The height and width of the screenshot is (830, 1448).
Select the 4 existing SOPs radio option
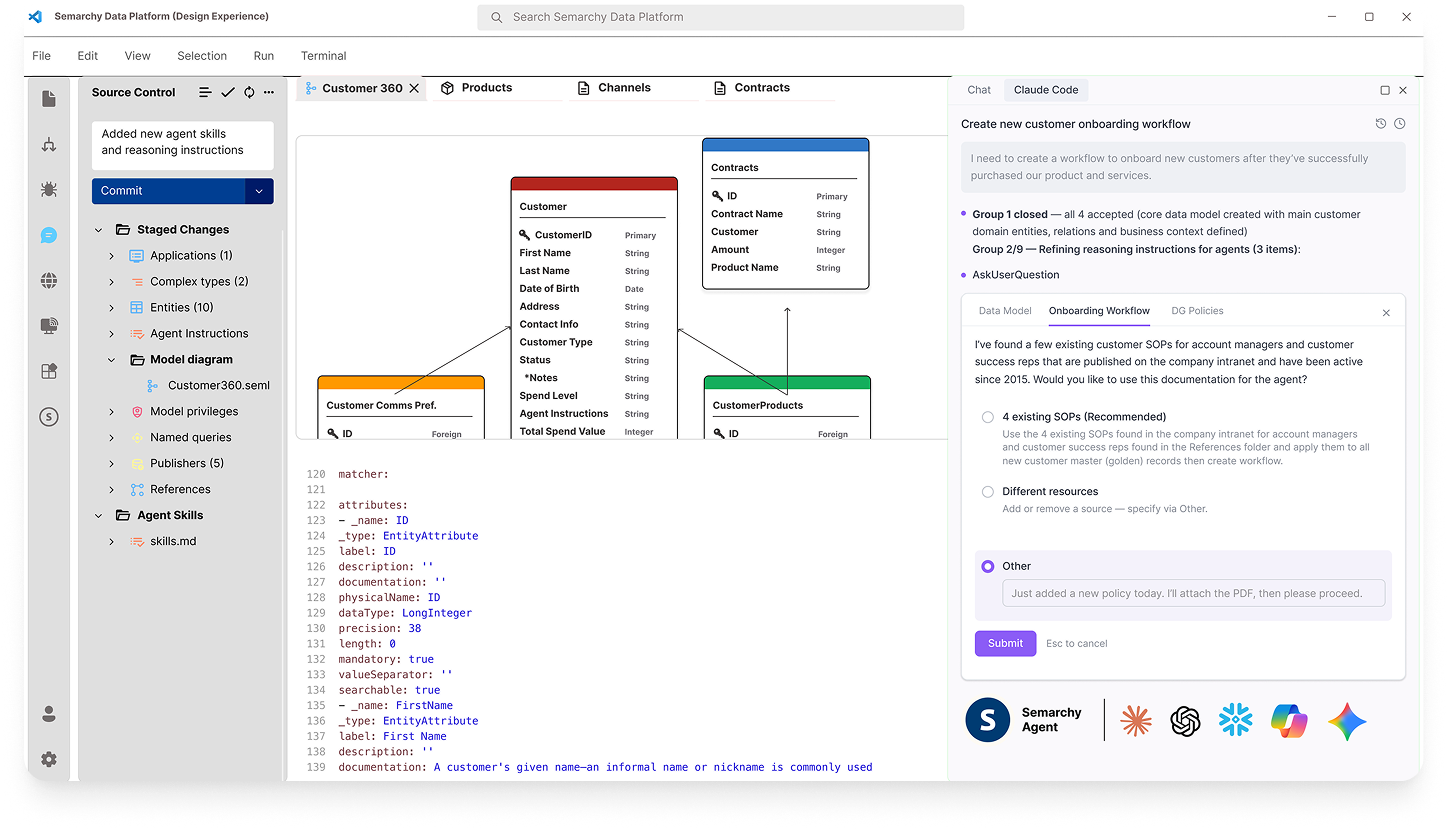point(988,417)
